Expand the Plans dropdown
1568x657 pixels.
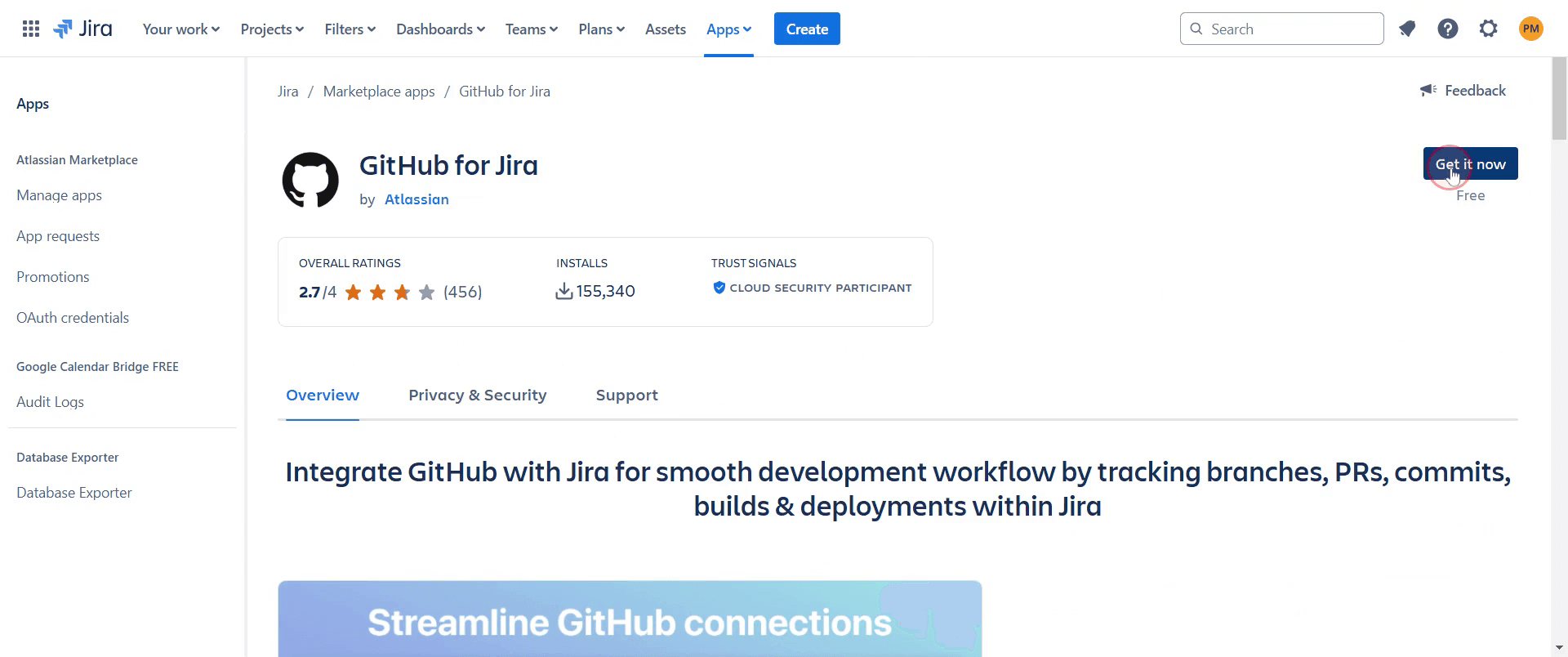(602, 29)
